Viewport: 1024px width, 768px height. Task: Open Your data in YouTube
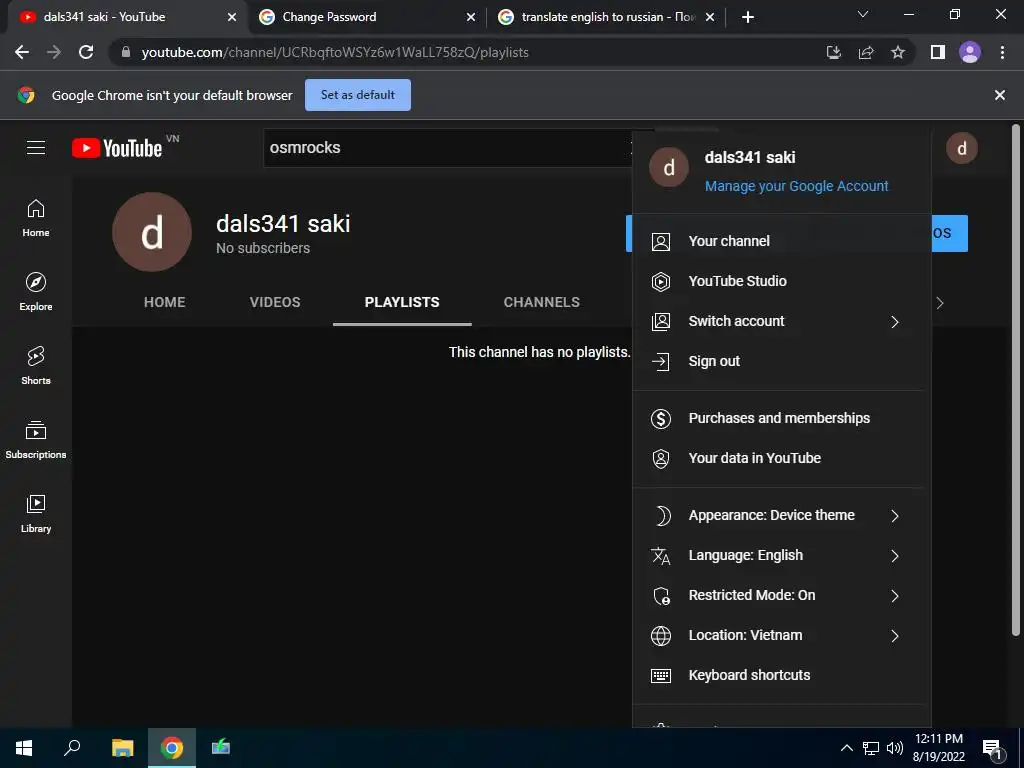782,458
